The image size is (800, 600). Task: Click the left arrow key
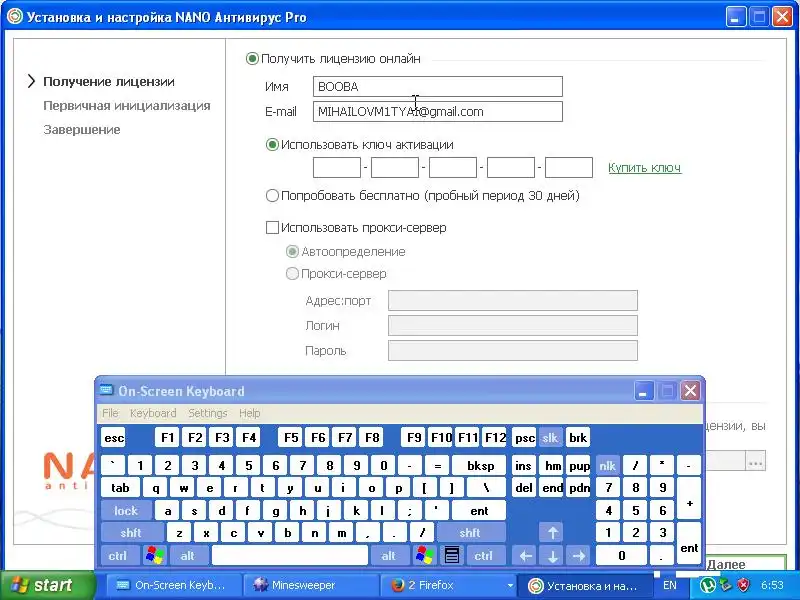pyautogui.click(x=525, y=556)
